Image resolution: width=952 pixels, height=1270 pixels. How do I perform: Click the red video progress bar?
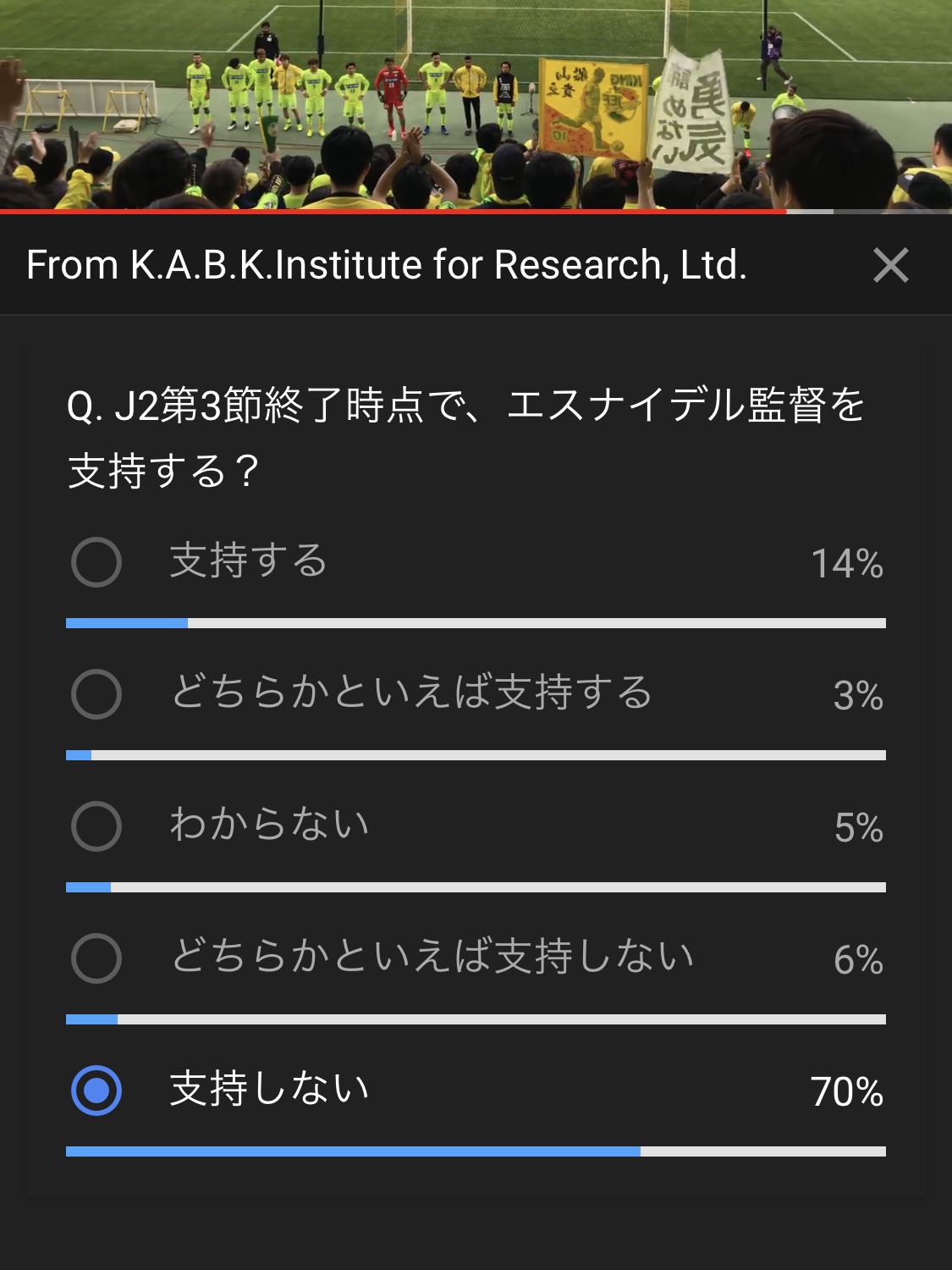tap(393, 211)
